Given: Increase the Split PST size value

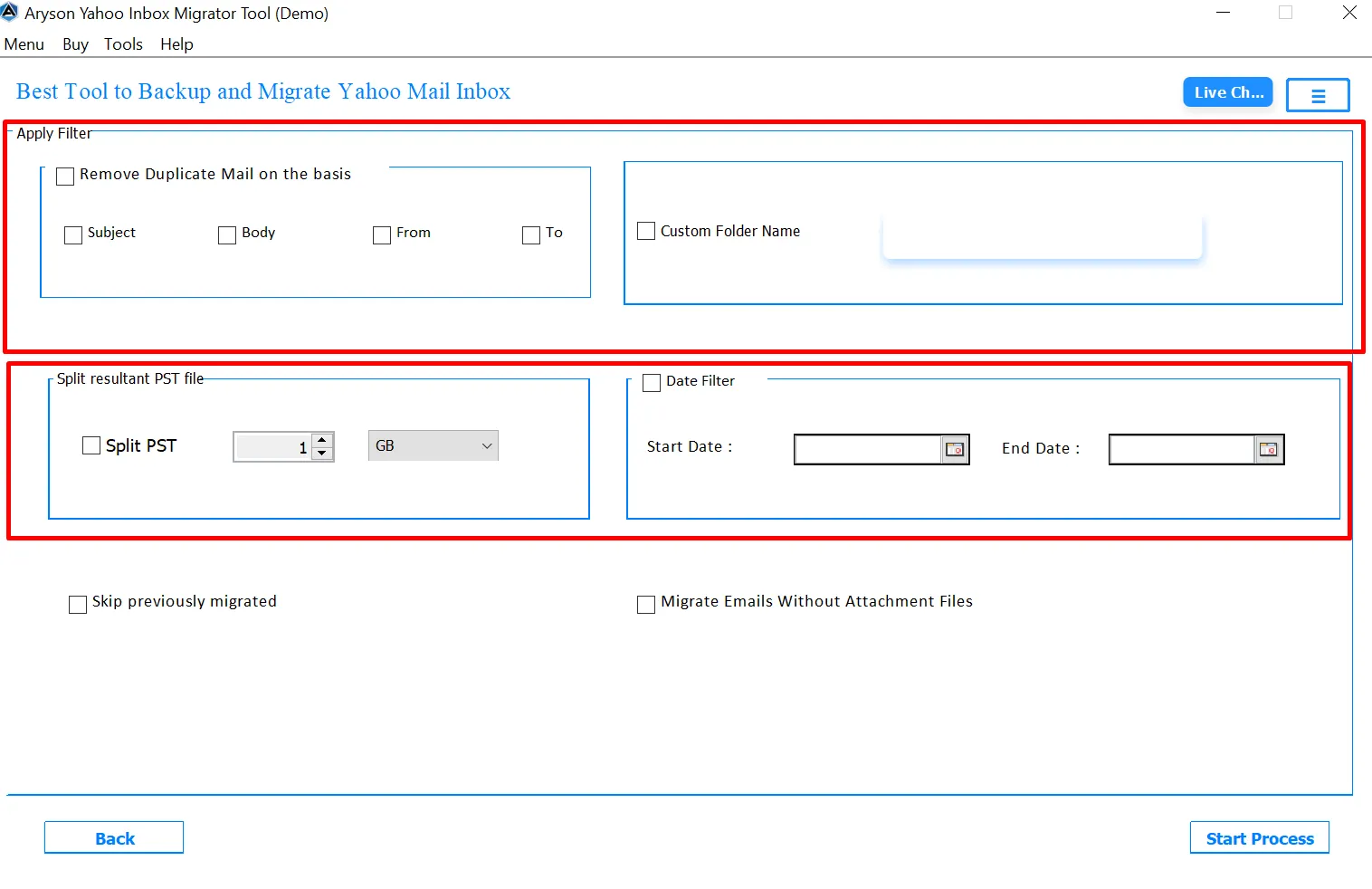Looking at the screenshot, I should pyautogui.click(x=322, y=440).
